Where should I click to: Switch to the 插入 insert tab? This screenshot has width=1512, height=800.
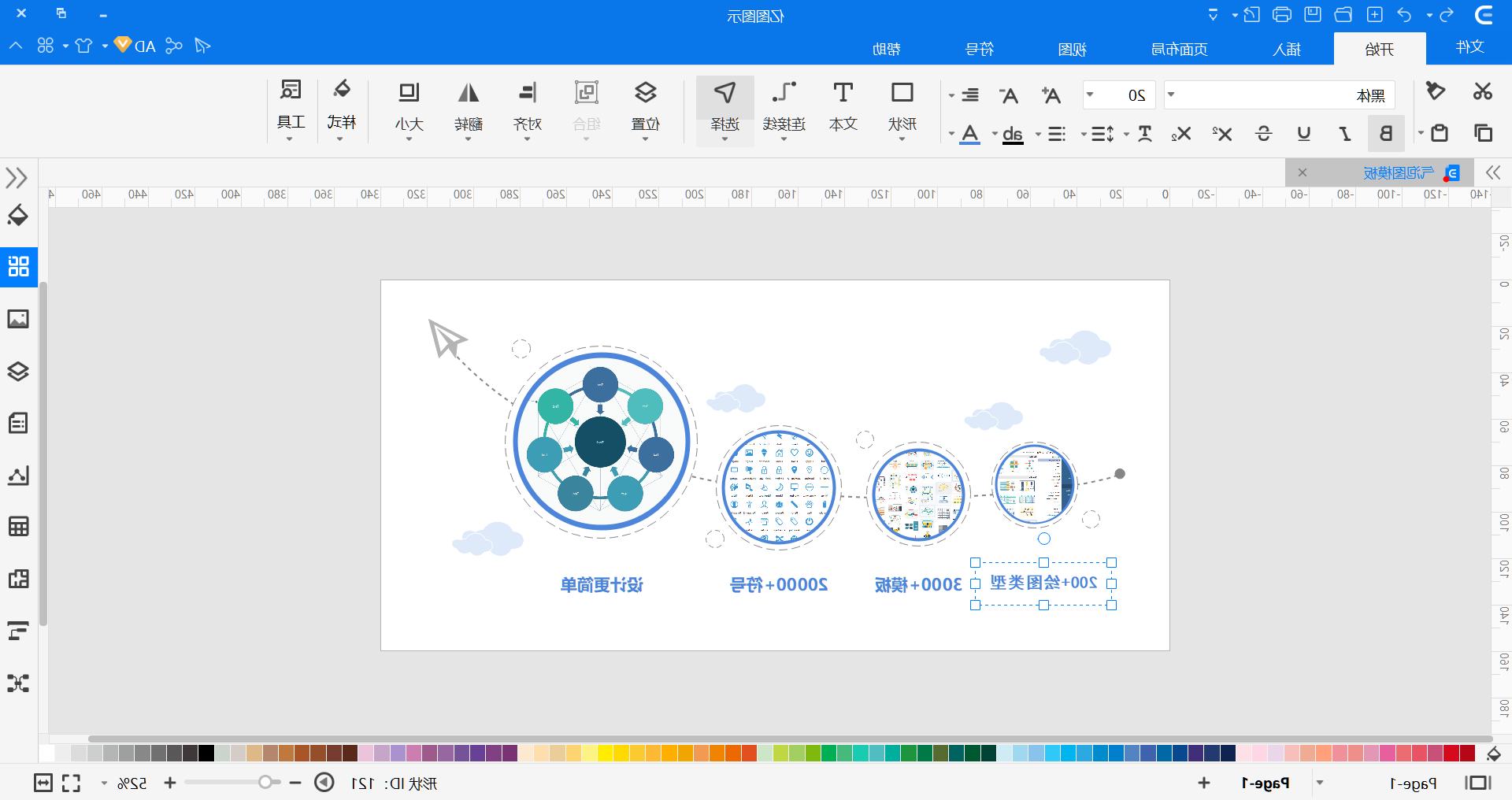(x=1287, y=49)
